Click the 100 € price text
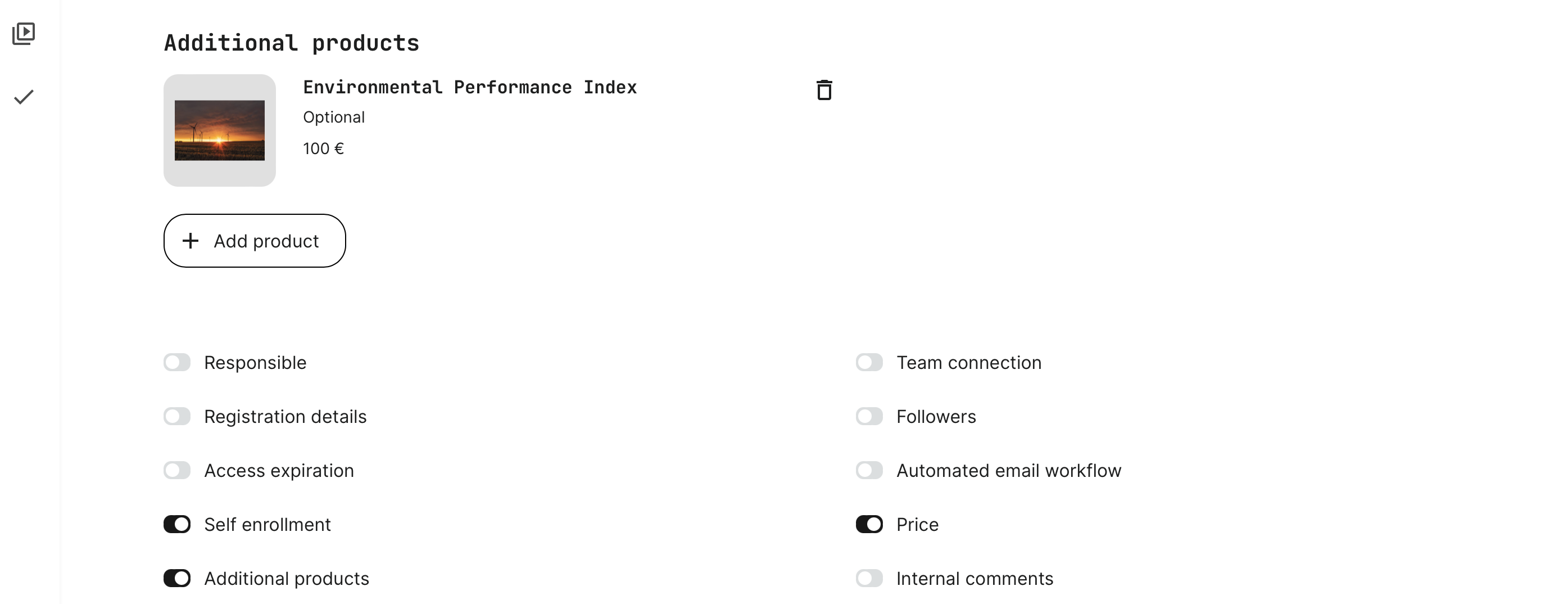The width and height of the screenshot is (1568, 604). pyautogui.click(x=323, y=148)
